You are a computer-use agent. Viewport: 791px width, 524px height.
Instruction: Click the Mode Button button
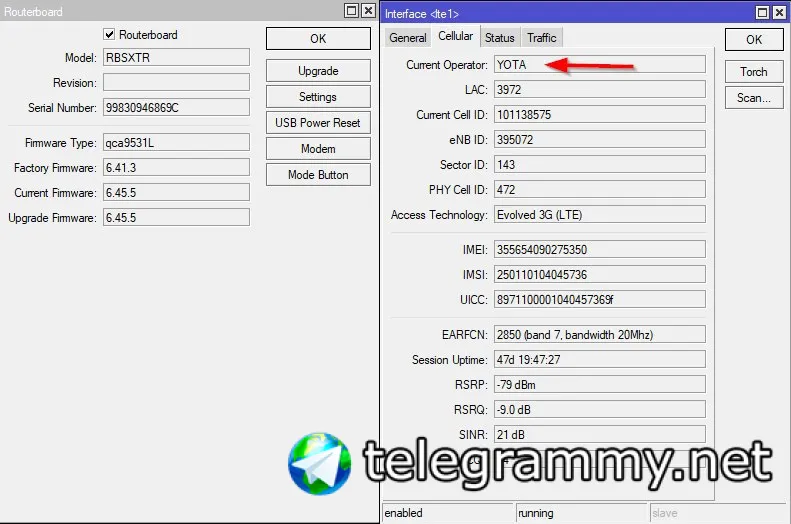tap(318, 175)
